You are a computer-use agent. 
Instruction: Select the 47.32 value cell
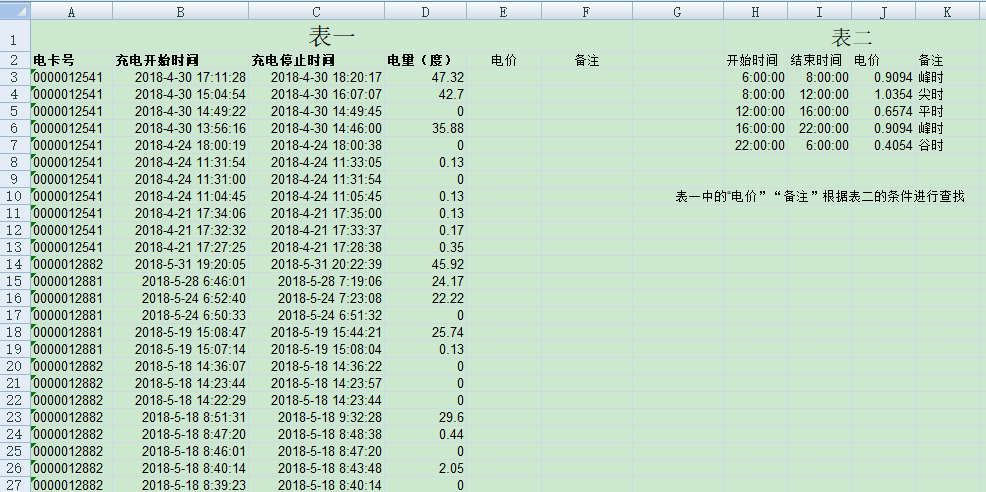(425, 77)
